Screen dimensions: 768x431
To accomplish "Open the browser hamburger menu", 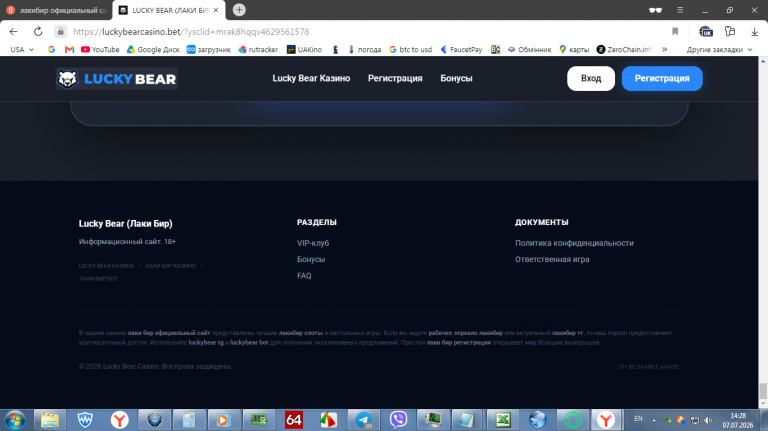I will 680,10.
